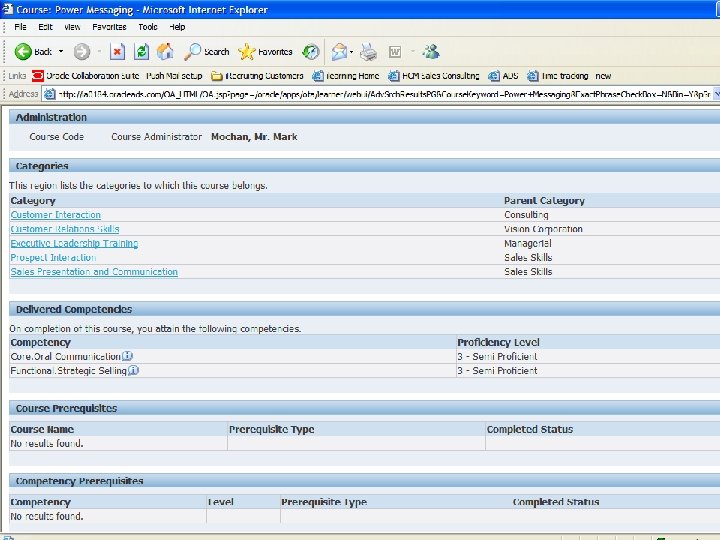This screenshot has height=540, width=720.
Task: Open the Edit menu
Action: [x=45, y=27]
